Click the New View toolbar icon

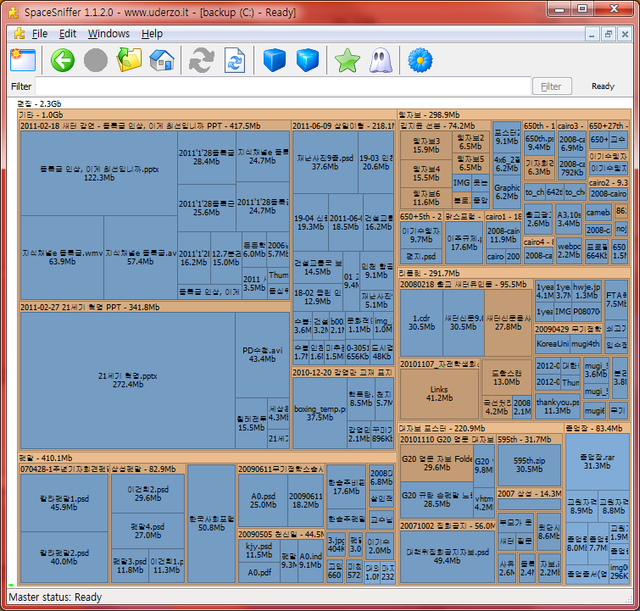click(x=23, y=60)
